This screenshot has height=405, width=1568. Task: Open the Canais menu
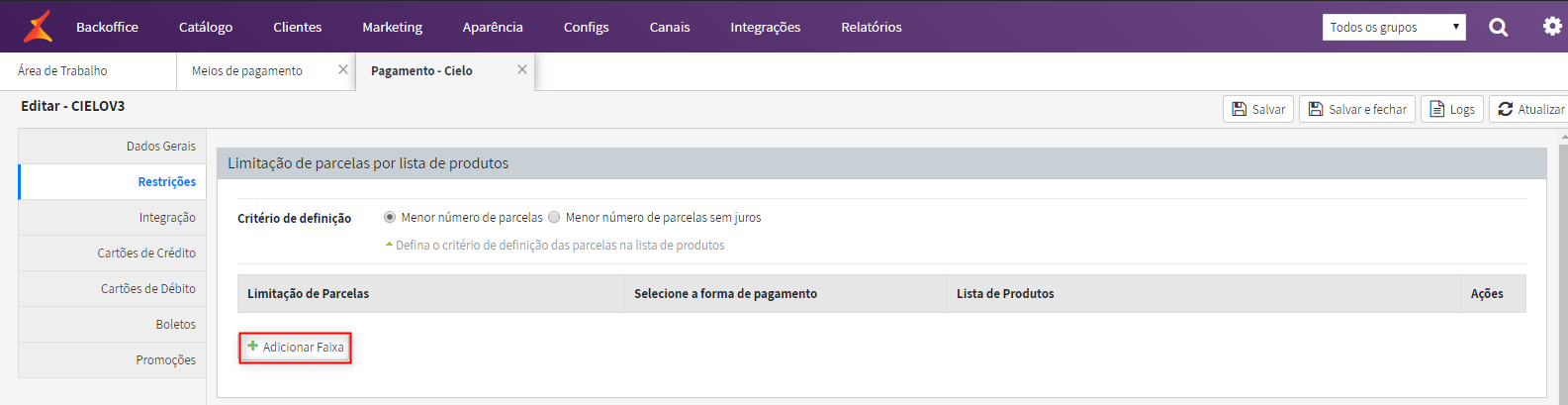pos(670,27)
